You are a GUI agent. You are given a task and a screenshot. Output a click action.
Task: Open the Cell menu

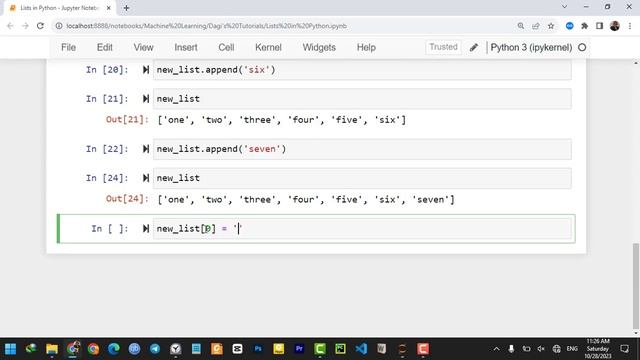[x=226, y=47]
